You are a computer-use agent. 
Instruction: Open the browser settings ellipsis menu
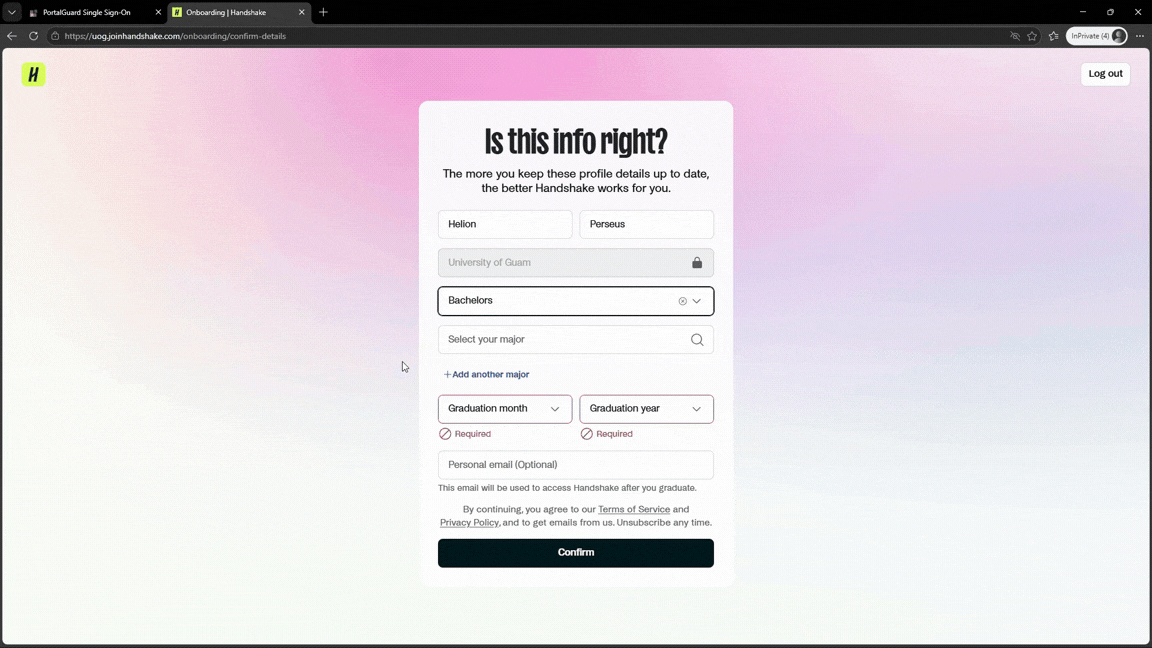[1140, 36]
